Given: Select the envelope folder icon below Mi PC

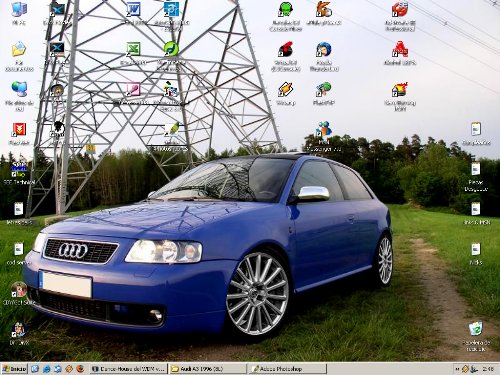Looking at the screenshot, I should 19,49.
